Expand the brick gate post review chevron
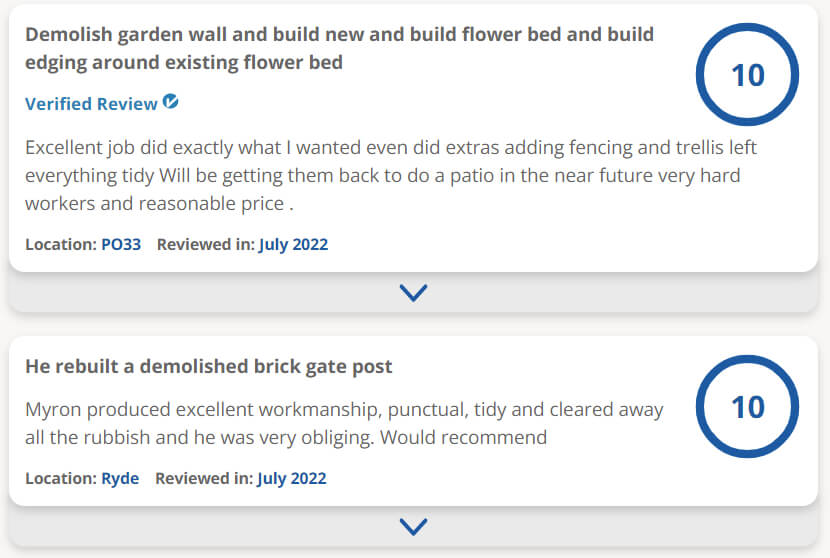Viewport: 830px width, 558px height. tap(413, 526)
